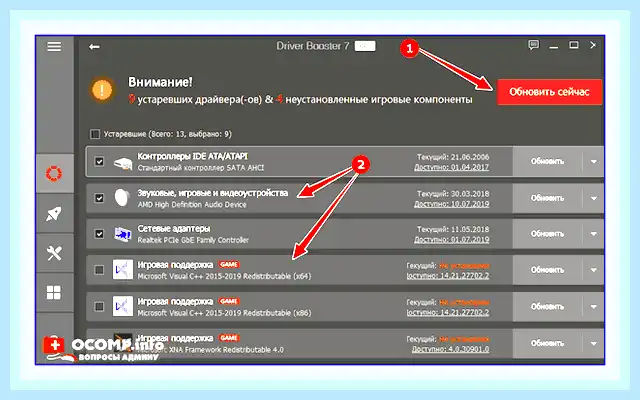The image size is (640, 400).
Task: Expand update options for SATA AHCI controller
Action: coord(594,162)
